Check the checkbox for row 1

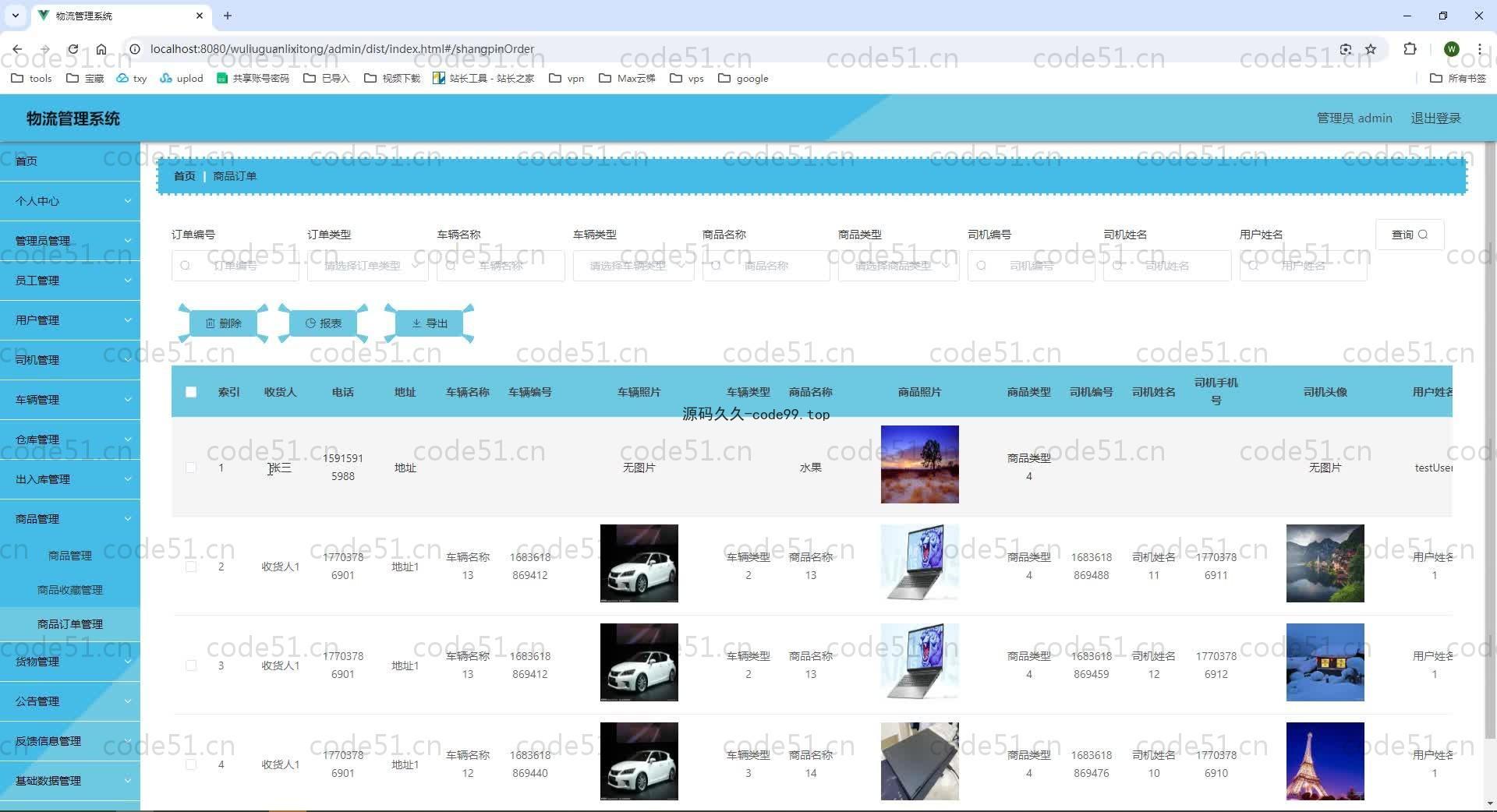[x=191, y=468]
